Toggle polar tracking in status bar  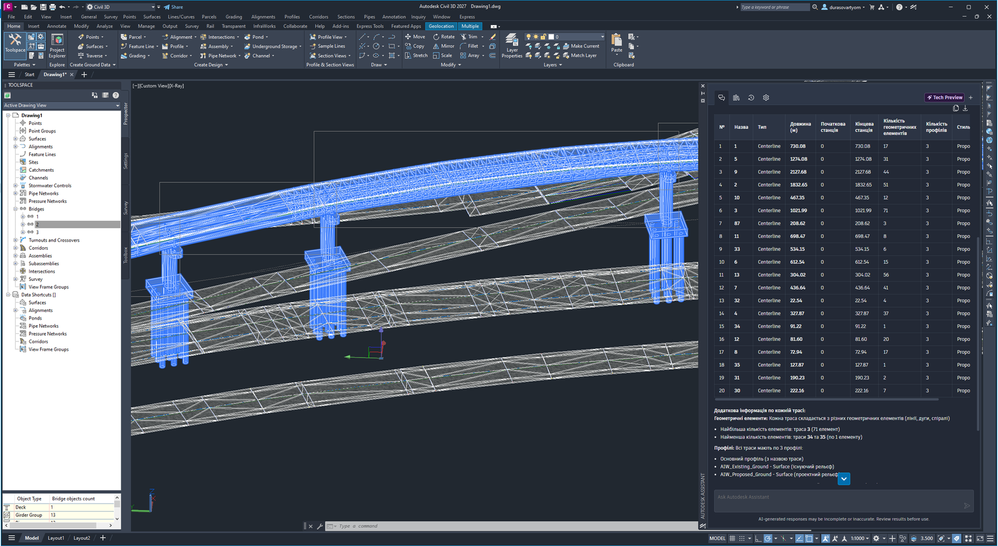(768, 538)
